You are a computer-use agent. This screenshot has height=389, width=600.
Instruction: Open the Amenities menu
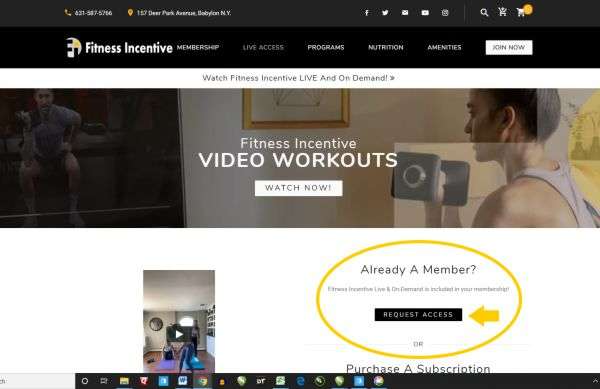[444, 47]
